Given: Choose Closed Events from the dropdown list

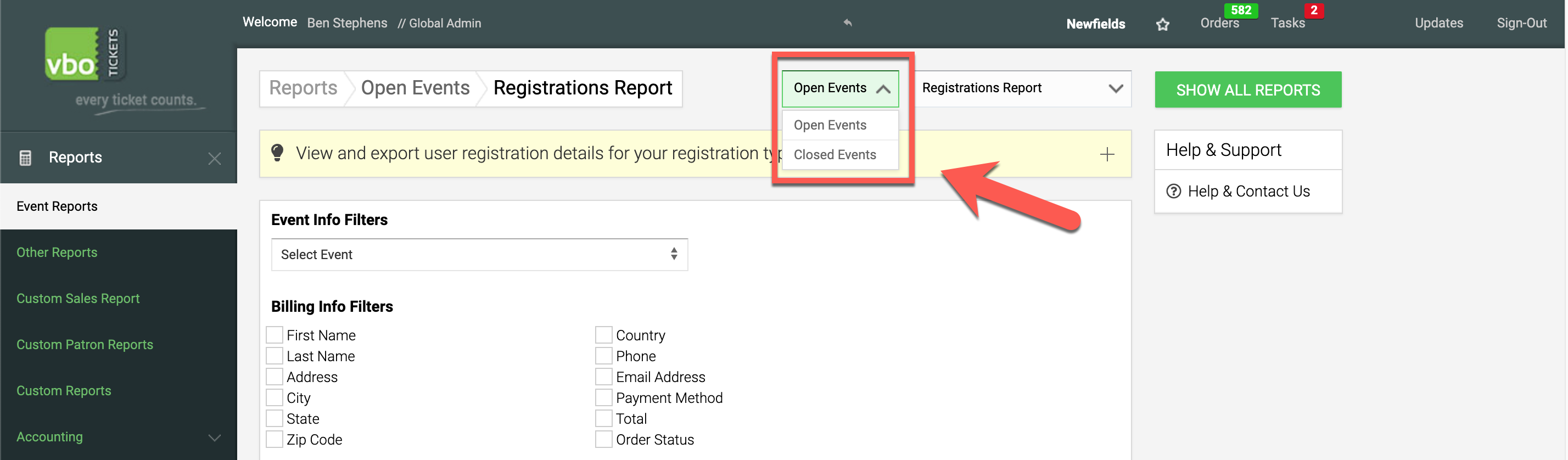Looking at the screenshot, I should tap(840, 155).
